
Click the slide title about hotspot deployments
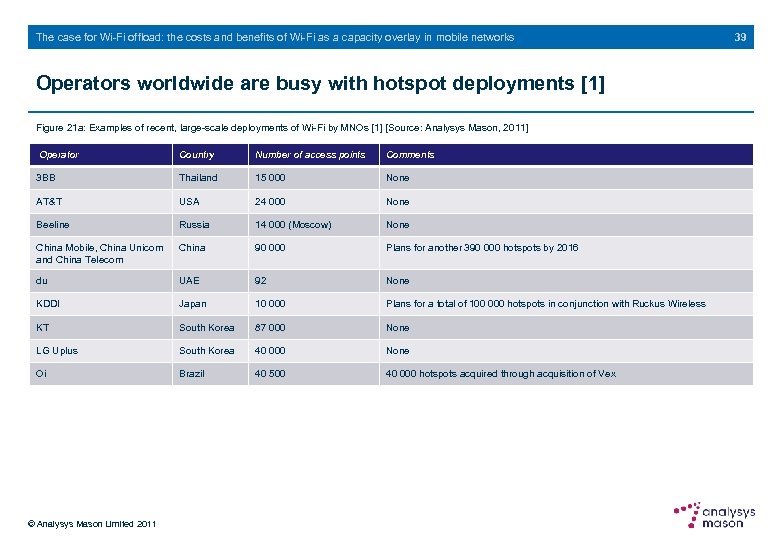point(320,83)
